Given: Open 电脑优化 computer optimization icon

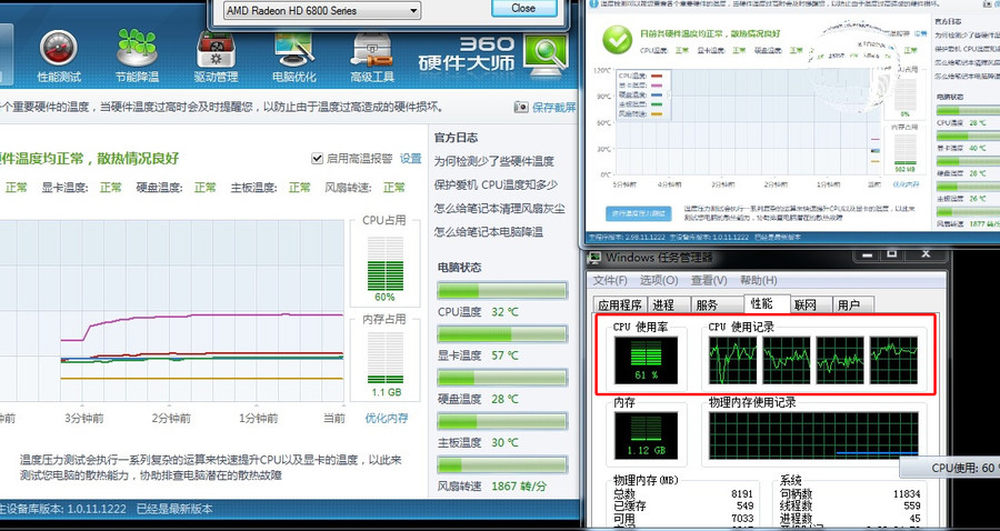Looking at the screenshot, I should coord(293,57).
